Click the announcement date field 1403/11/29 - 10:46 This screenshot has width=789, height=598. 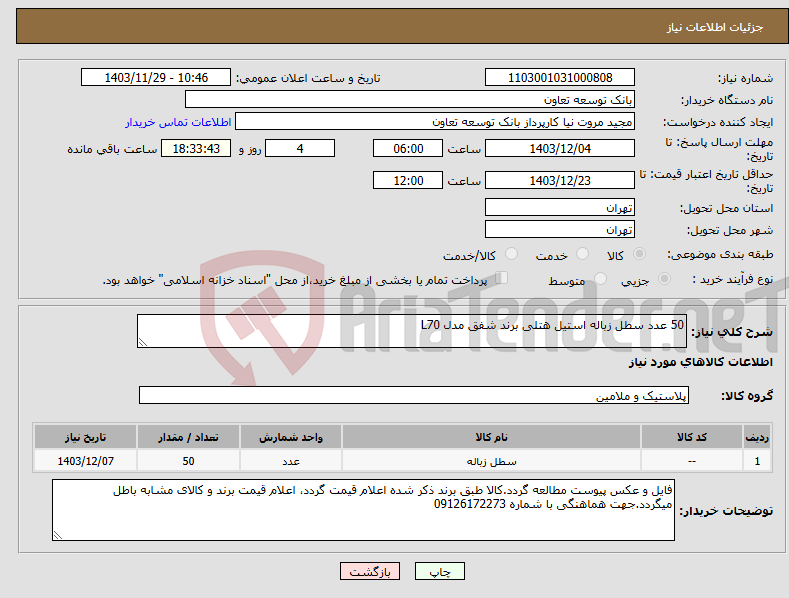[x=155, y=78]
